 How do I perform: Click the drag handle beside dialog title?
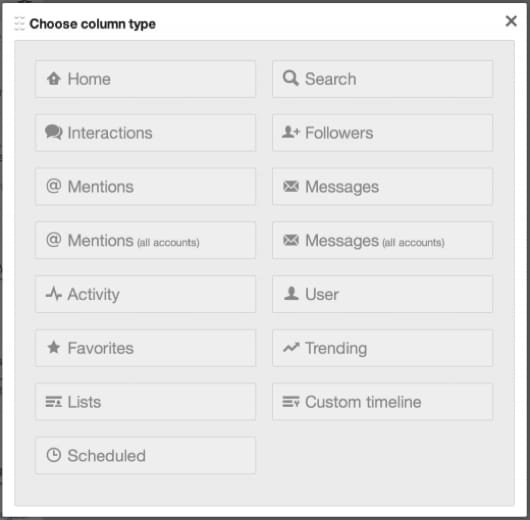click(x=20, y=23)
